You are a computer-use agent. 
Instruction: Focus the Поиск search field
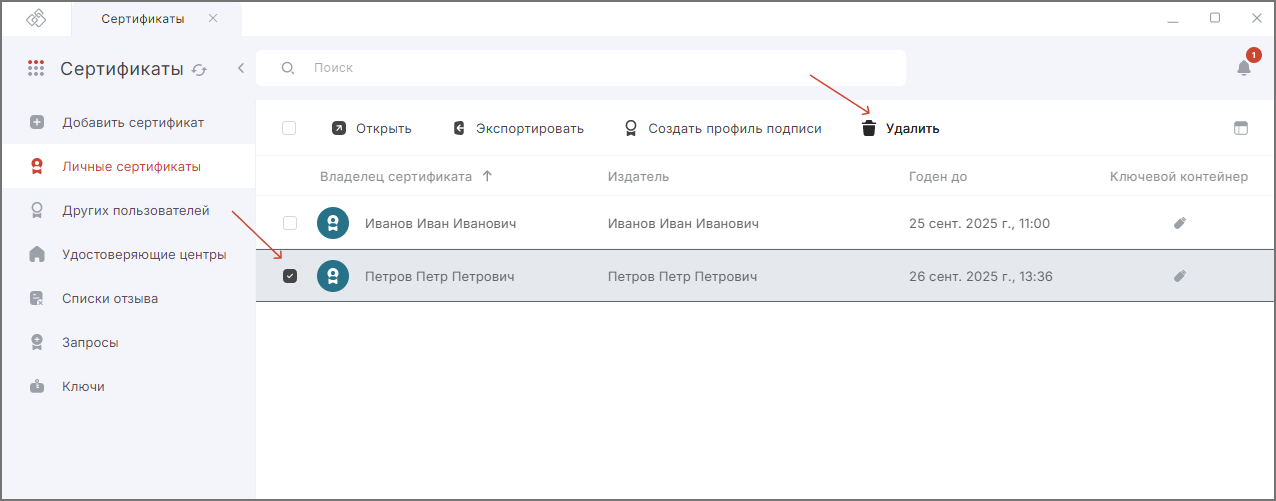point(581,68)
